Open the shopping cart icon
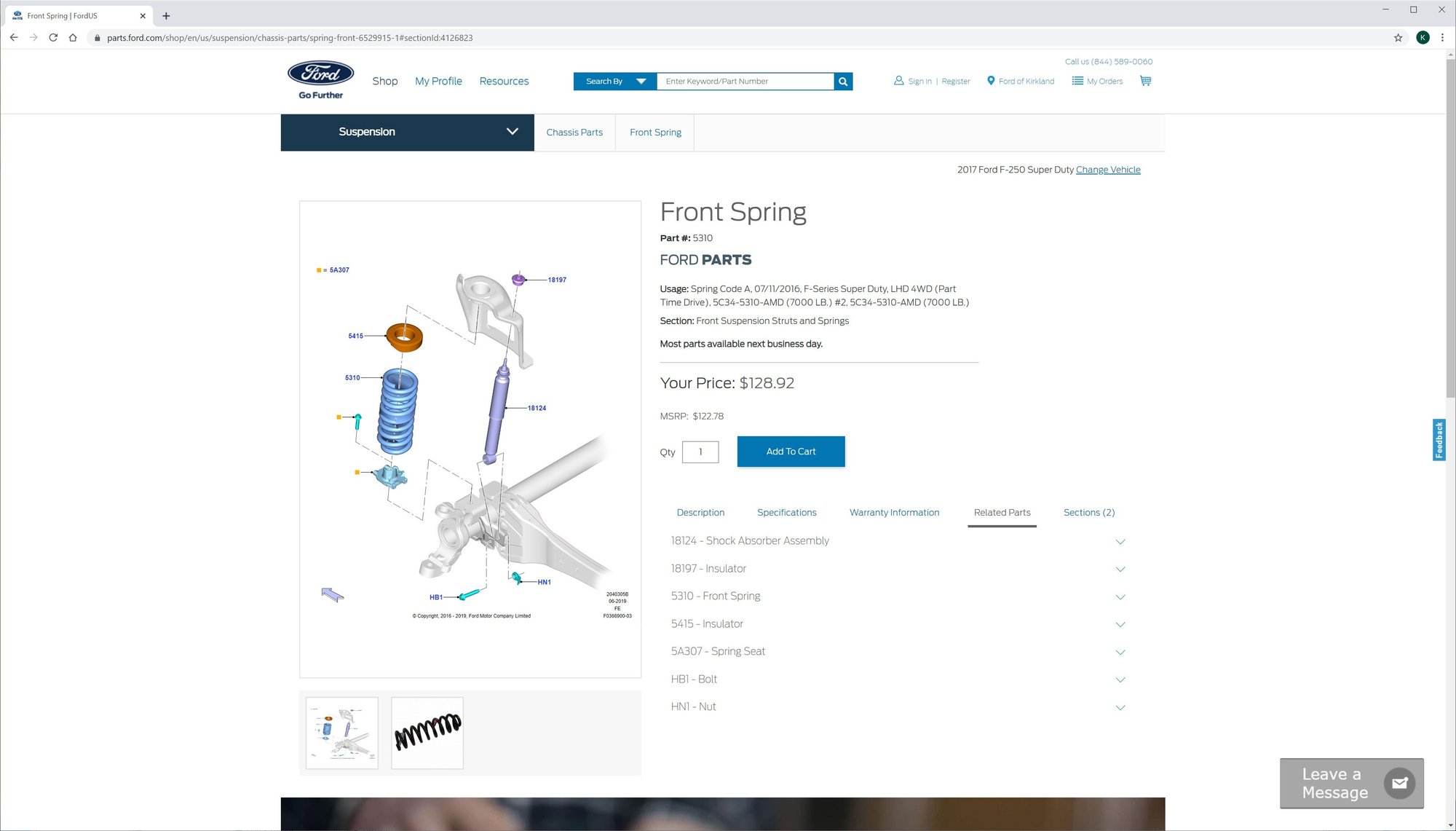Screen dimensions: 1456x831 (1145, 81)
